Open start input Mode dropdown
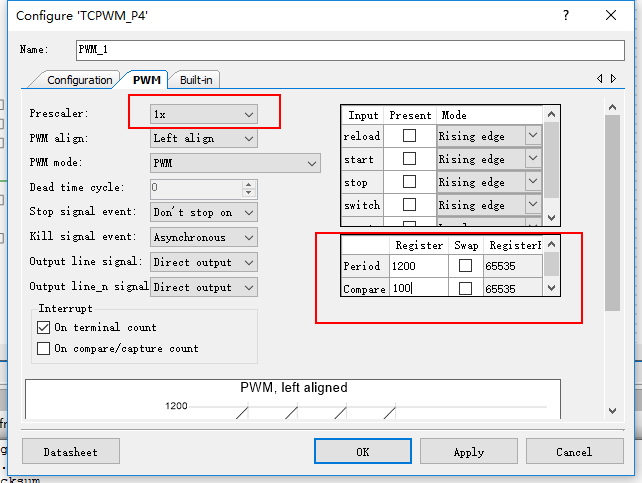Image resolution: width=642 pixels, height=483 pixels. pos(532,159)
